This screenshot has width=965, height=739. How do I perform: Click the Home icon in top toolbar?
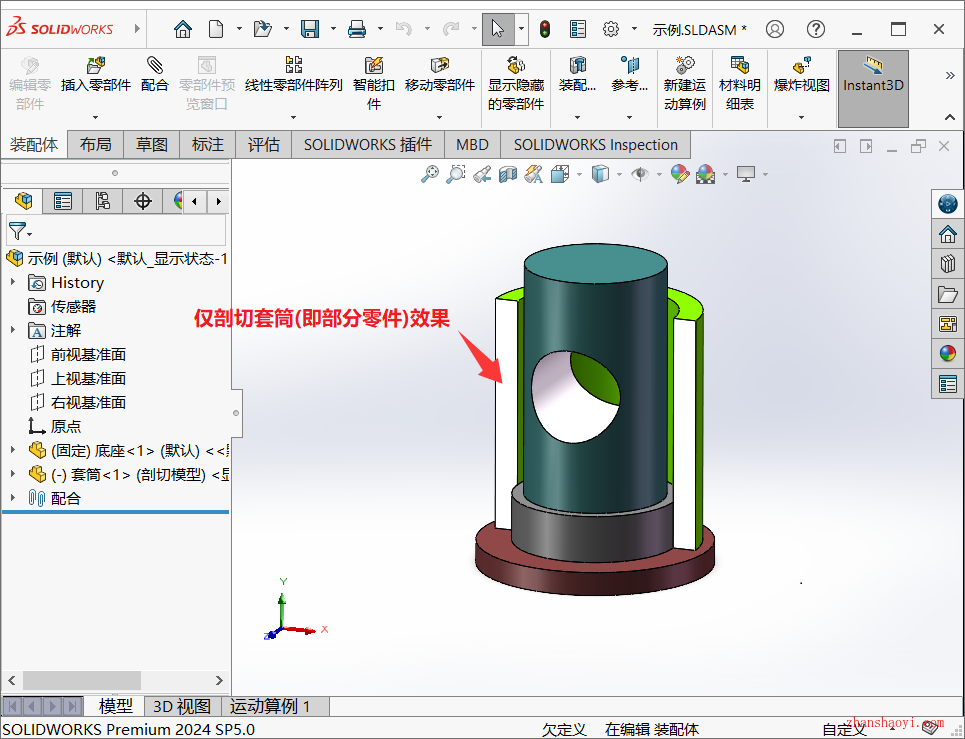[x=183, y=29]
